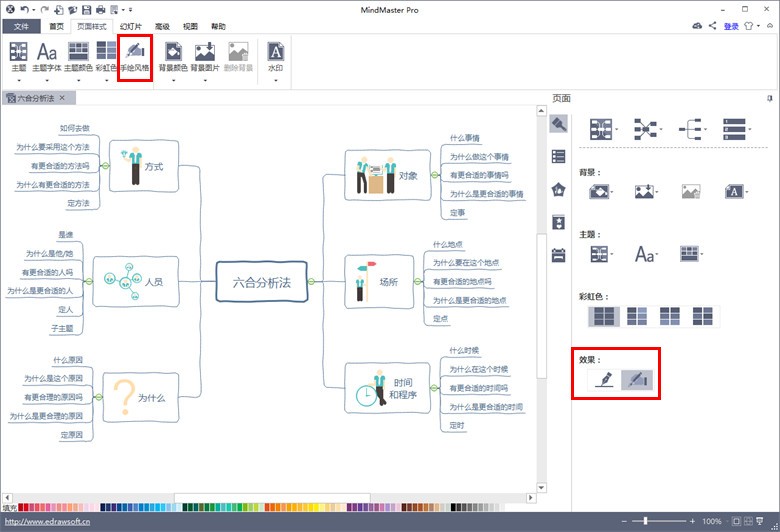Viewport: 780px width, 532px height.
Task: Expand the 水印 dropdown arrow in ribbon
Action: pos(276,81)
